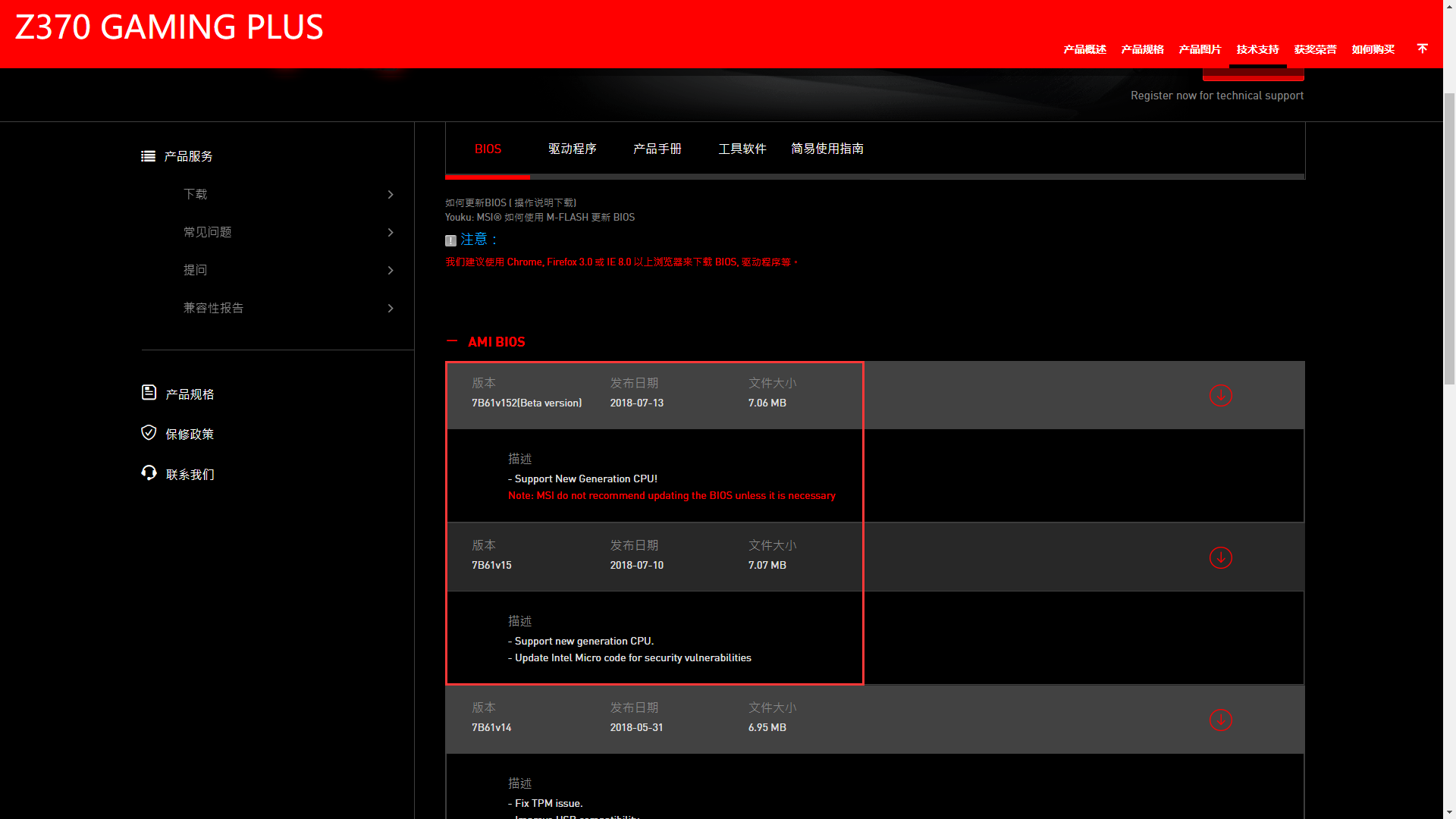Click the 联系我们 headset icon

[x=149, y=473]
